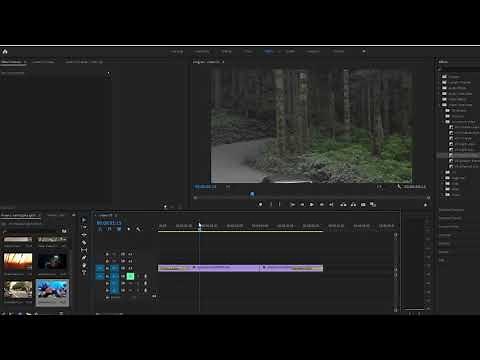
Task: Toggle V1 track output eye
Action: tap(130, 268)
